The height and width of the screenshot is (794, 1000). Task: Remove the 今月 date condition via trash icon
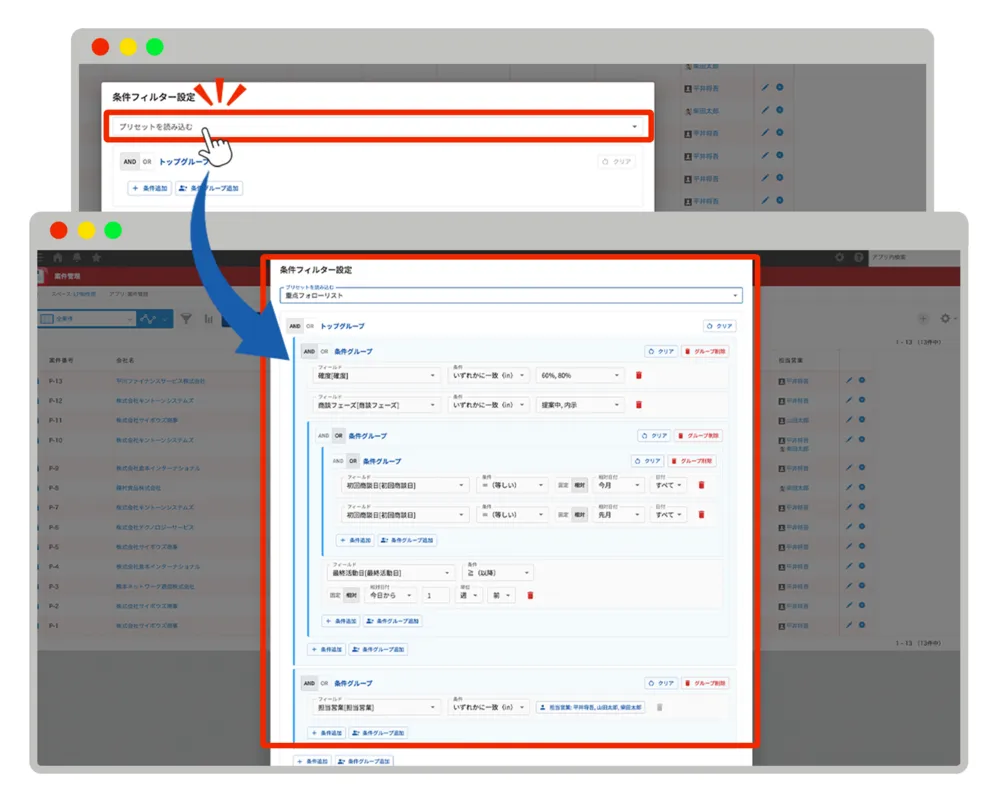pos(701,485)
